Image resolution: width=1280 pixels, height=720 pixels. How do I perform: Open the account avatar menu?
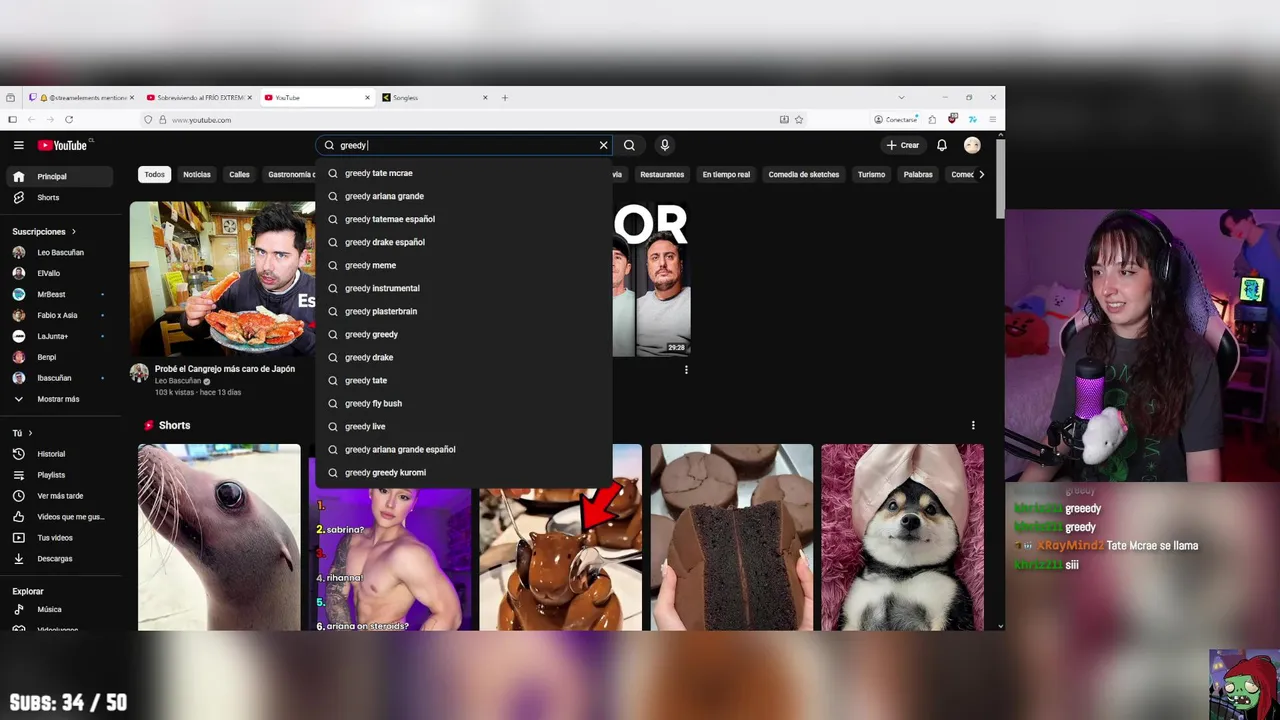(972, 145)
